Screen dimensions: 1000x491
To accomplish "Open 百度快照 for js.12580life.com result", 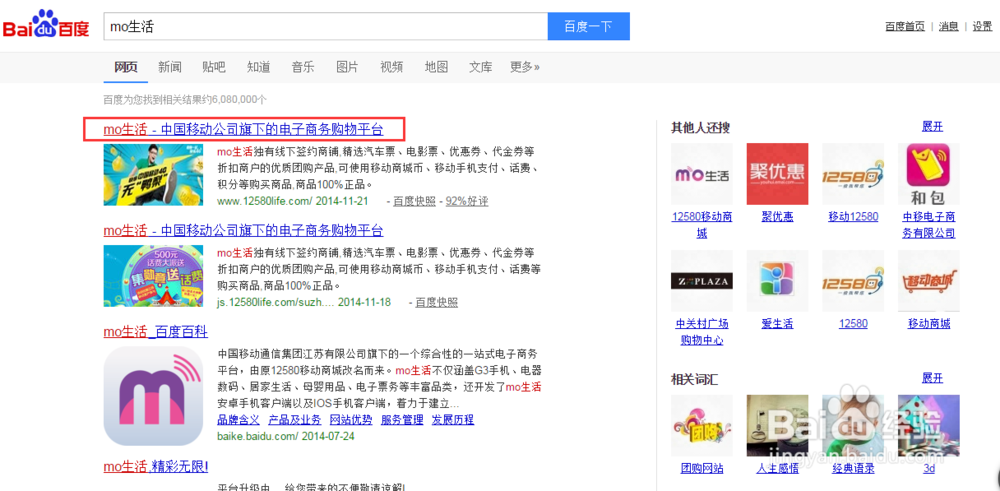I will tap(436, 302).
